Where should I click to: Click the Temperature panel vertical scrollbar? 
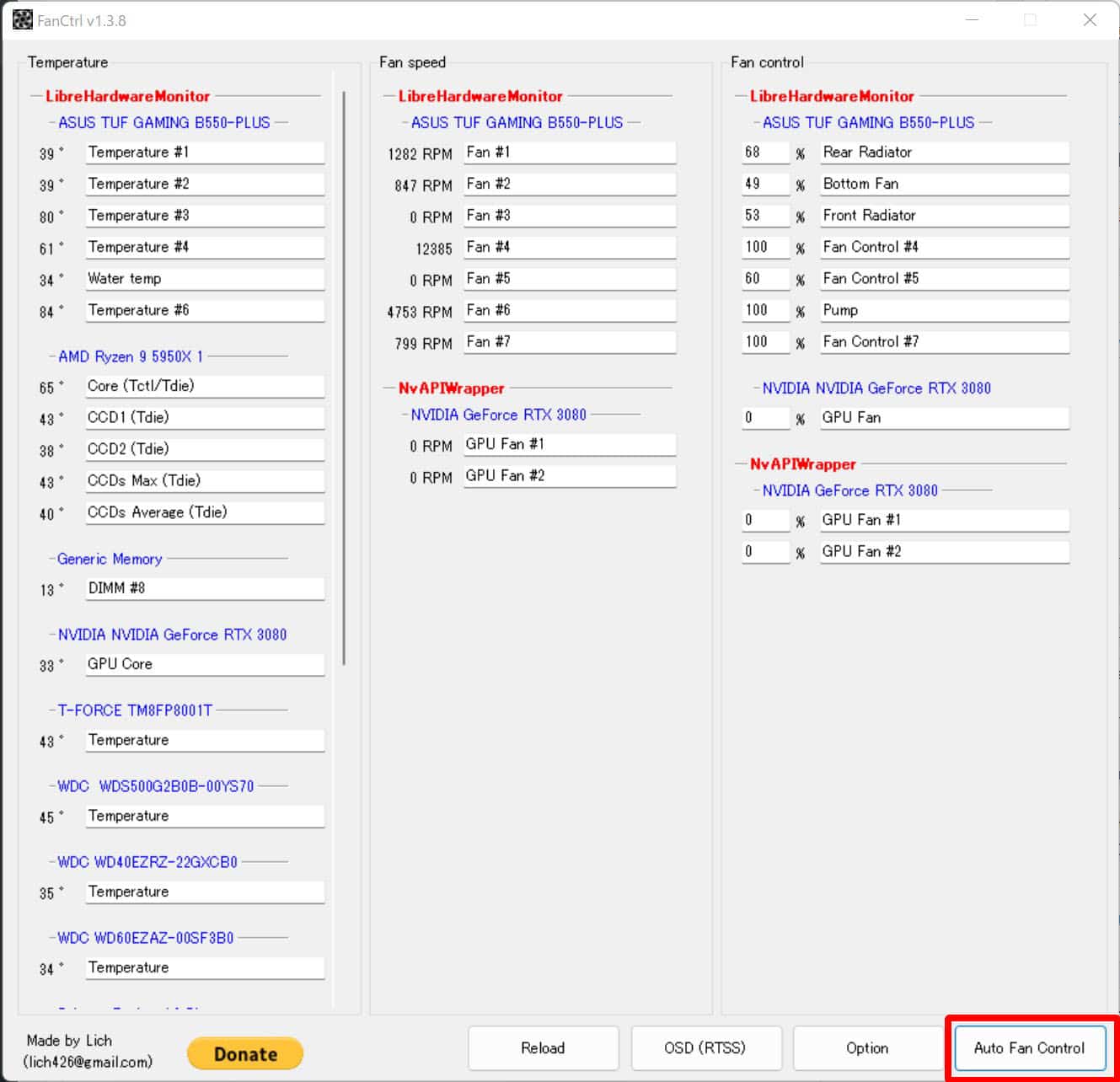(x=344, y=379)
